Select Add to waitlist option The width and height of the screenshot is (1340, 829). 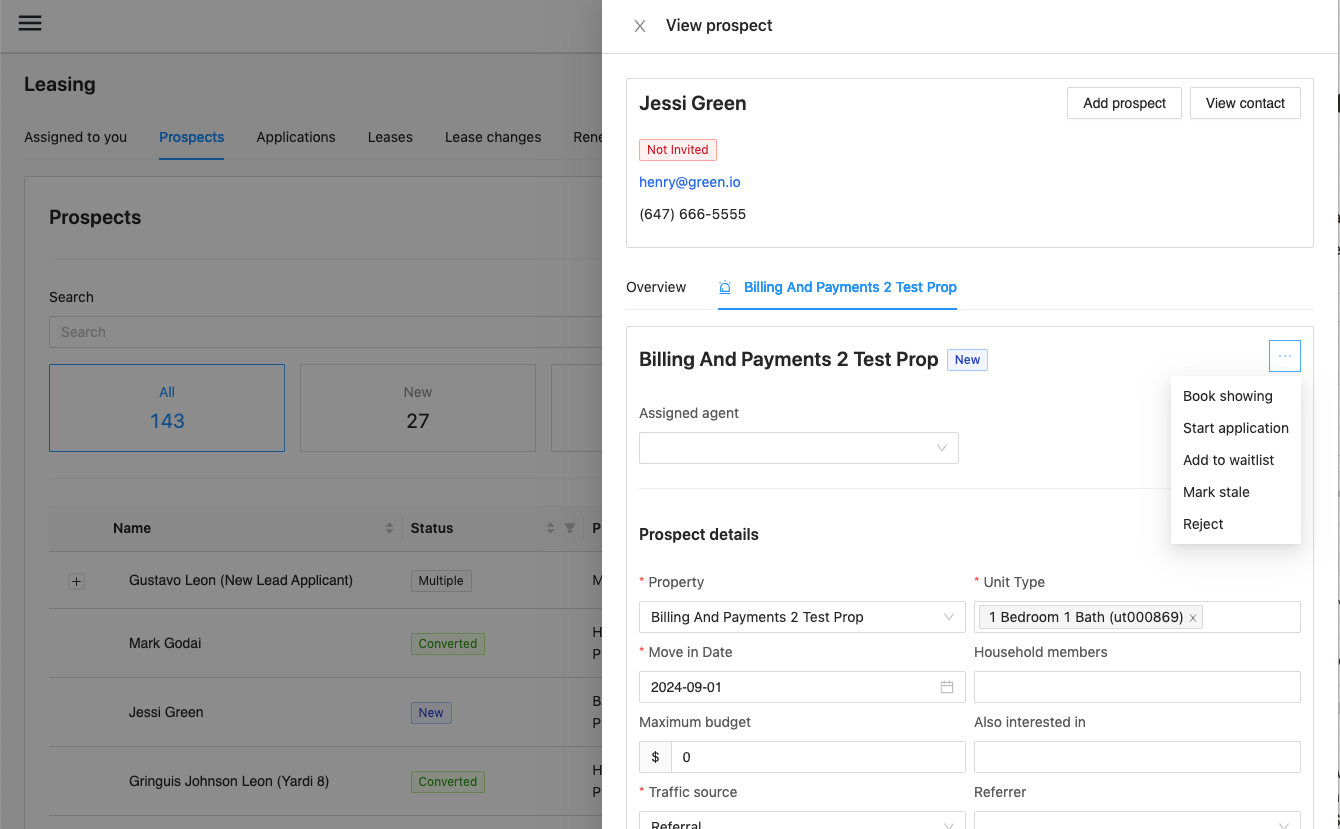tap(1236, 460)
